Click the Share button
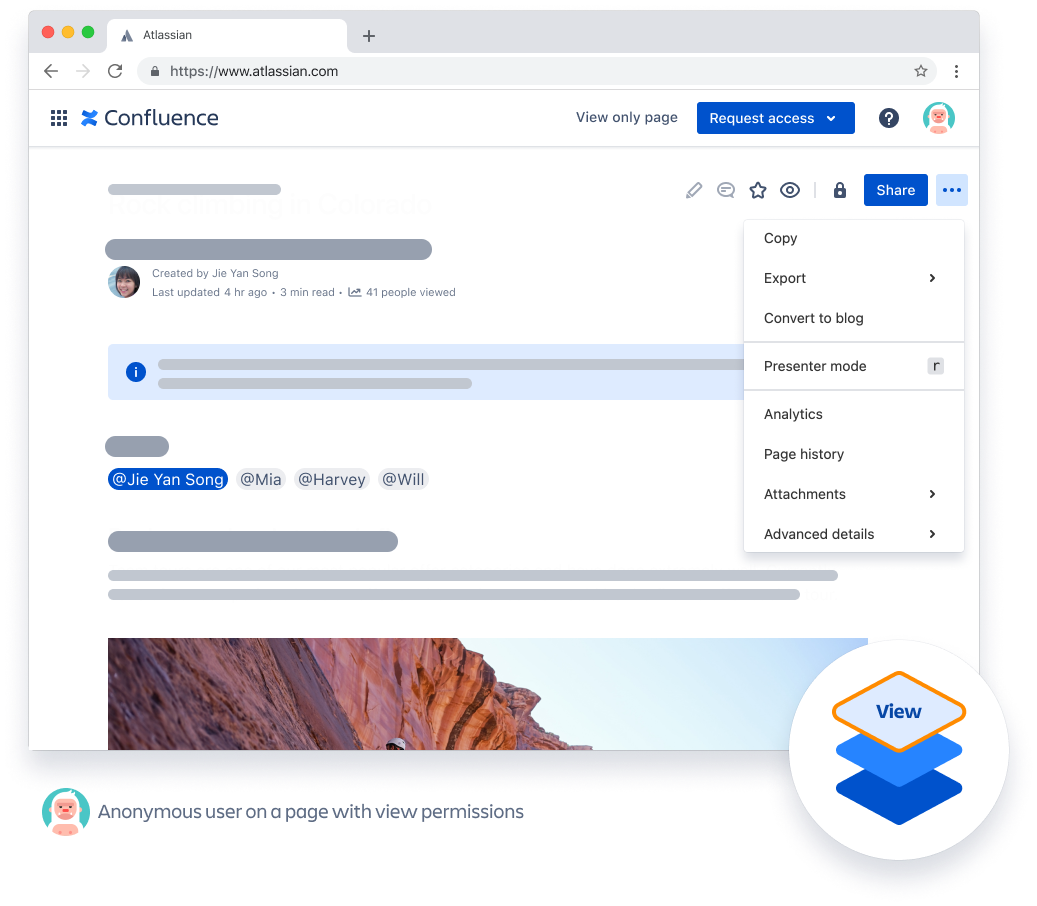The height and width of the screenshot is (906, 1037). [895, 190]
